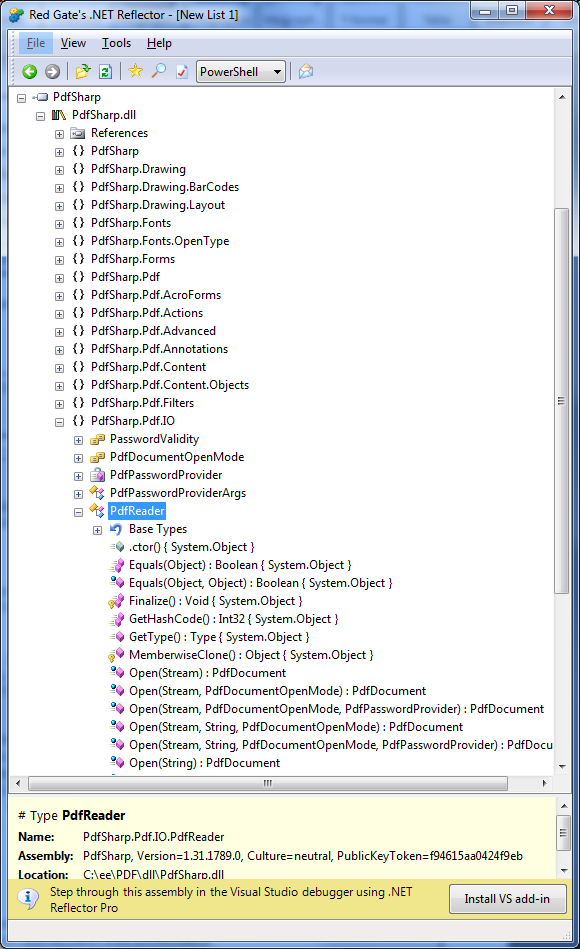
Task: Click the green Back navigation arrow
Action: pyautogui.click(x=30, y=72)
